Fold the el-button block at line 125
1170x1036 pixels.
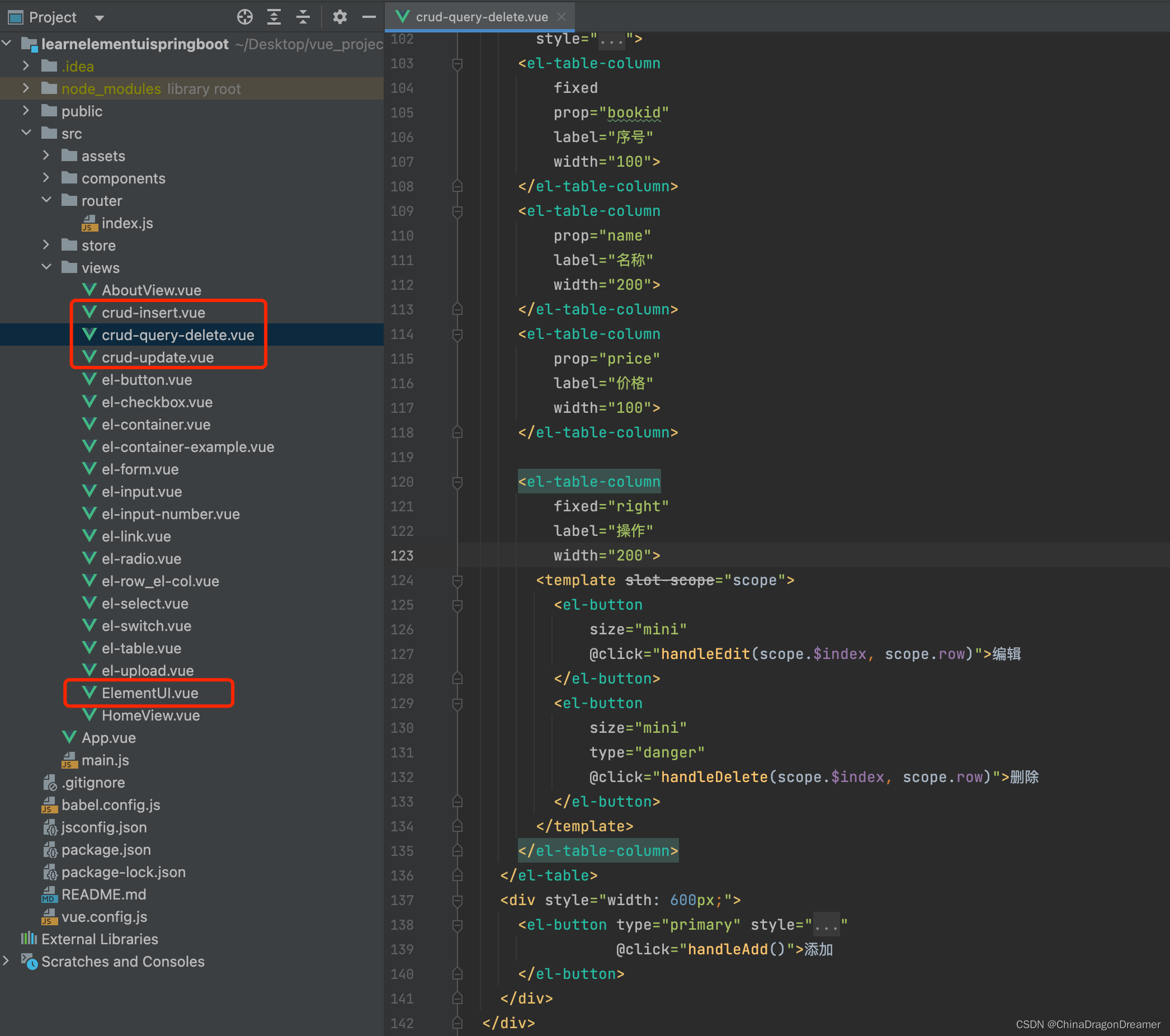[457, 605]
